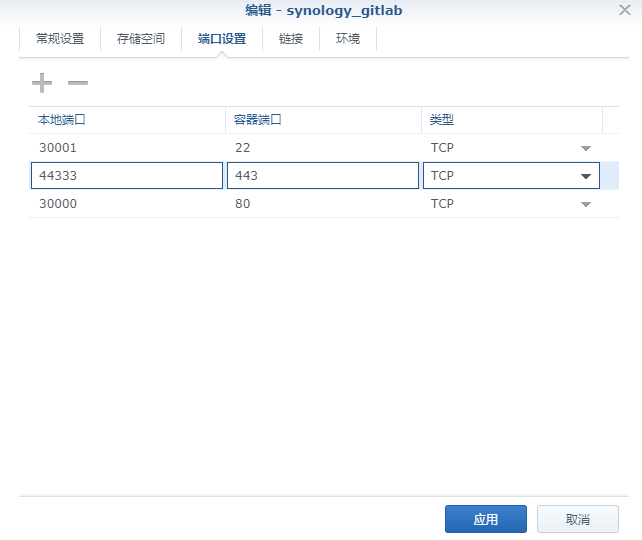Edit local port field showing 44333
This screenshot has width=642, height=540.
click(127, 176)
